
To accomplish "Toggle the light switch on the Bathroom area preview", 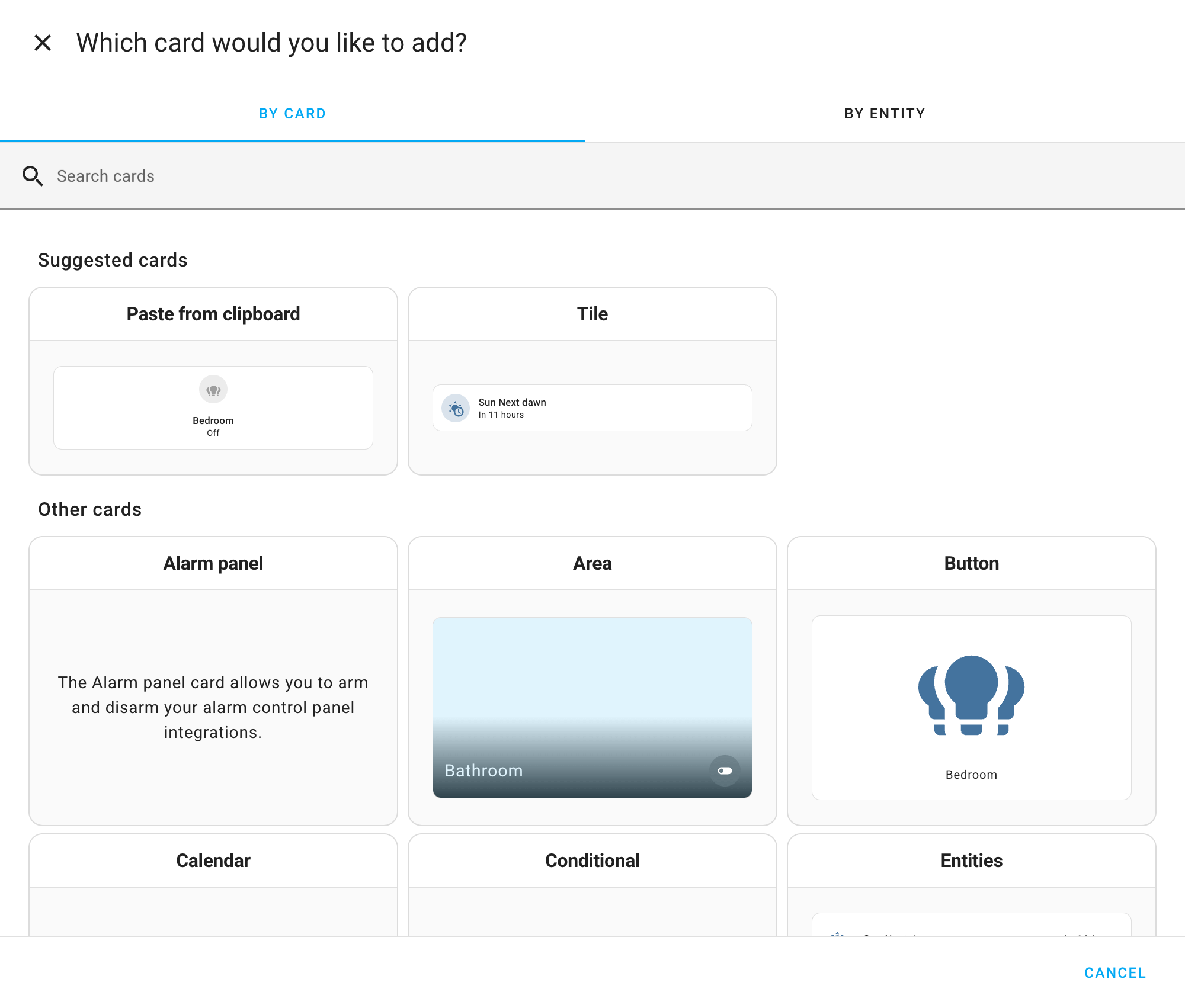I will pyautogui.click(x=725, y=771).
